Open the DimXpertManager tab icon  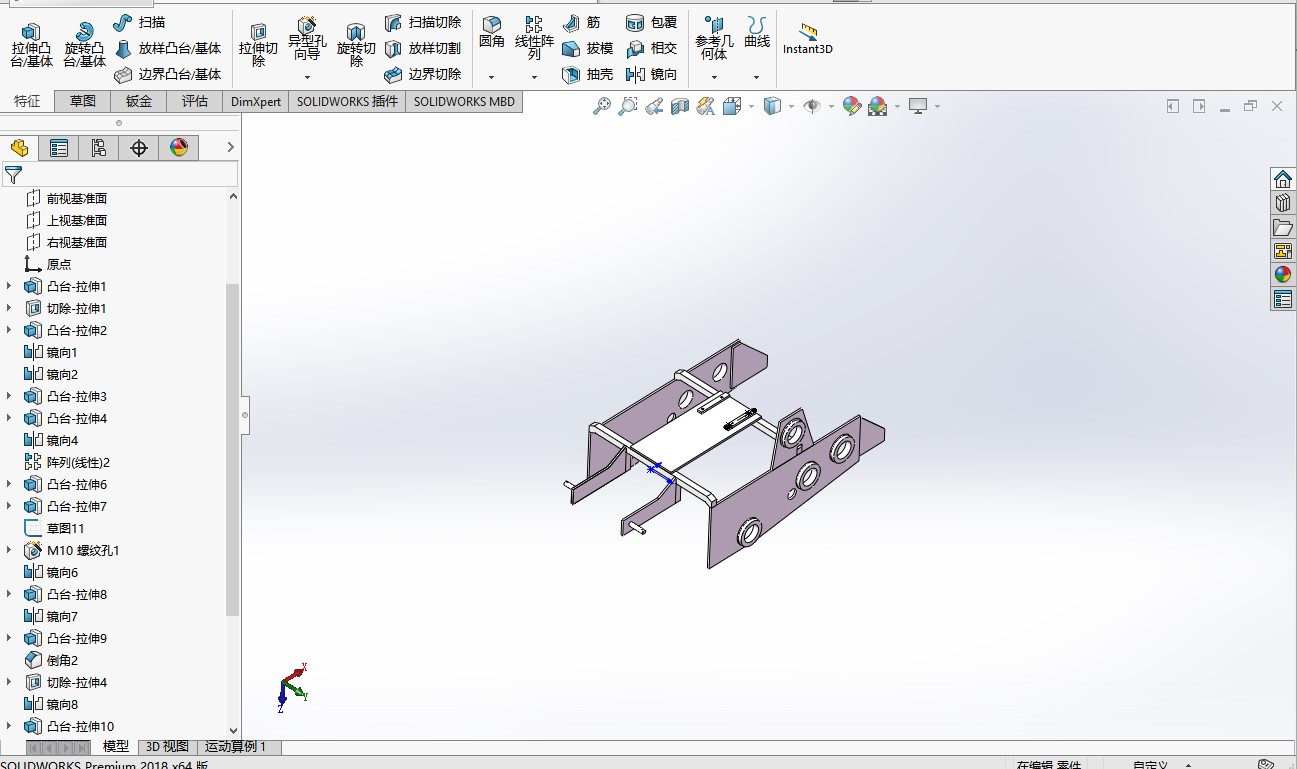coord(139,148)
